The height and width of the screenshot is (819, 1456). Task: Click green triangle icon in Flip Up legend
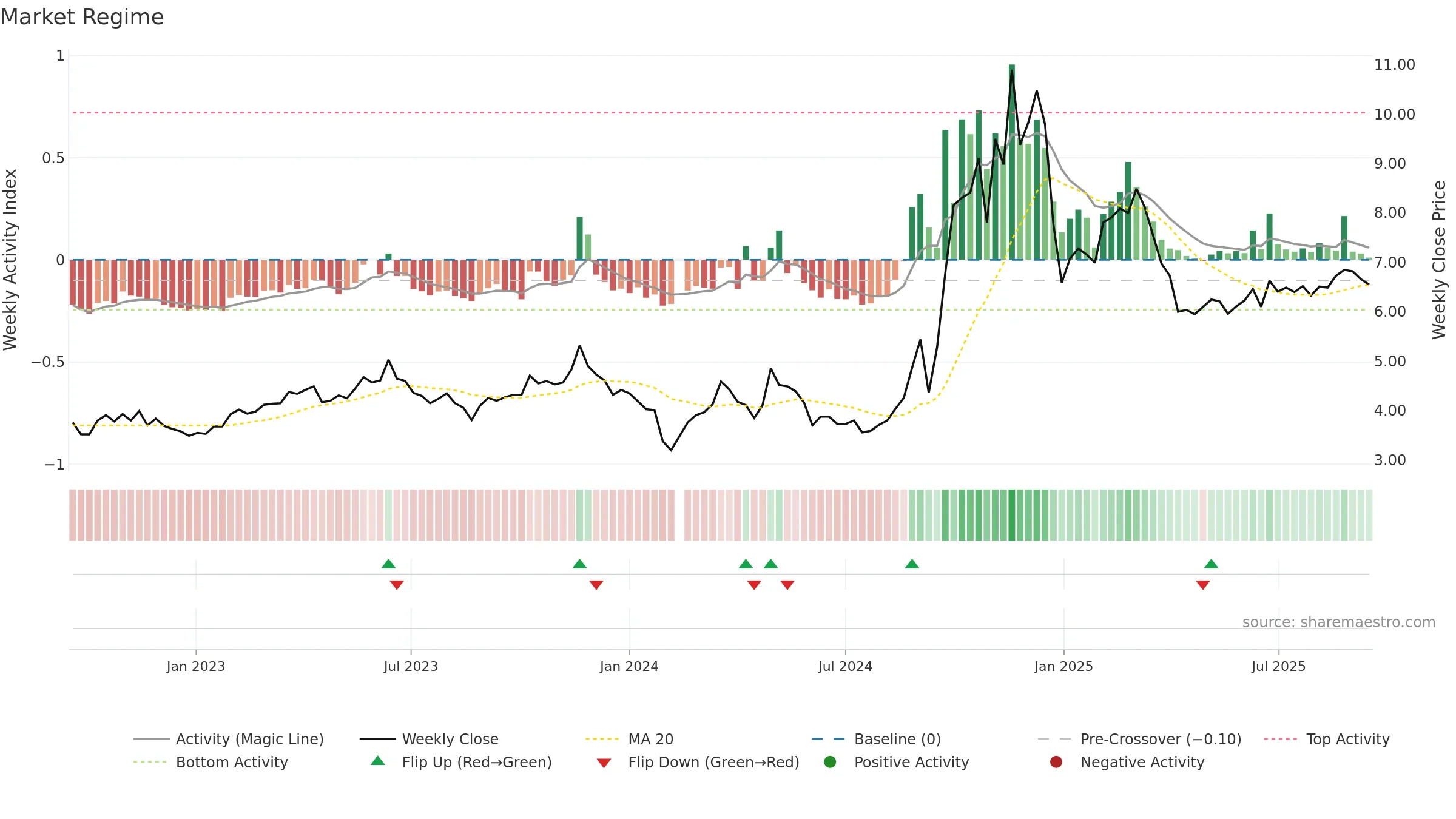(x=377, y=761)
